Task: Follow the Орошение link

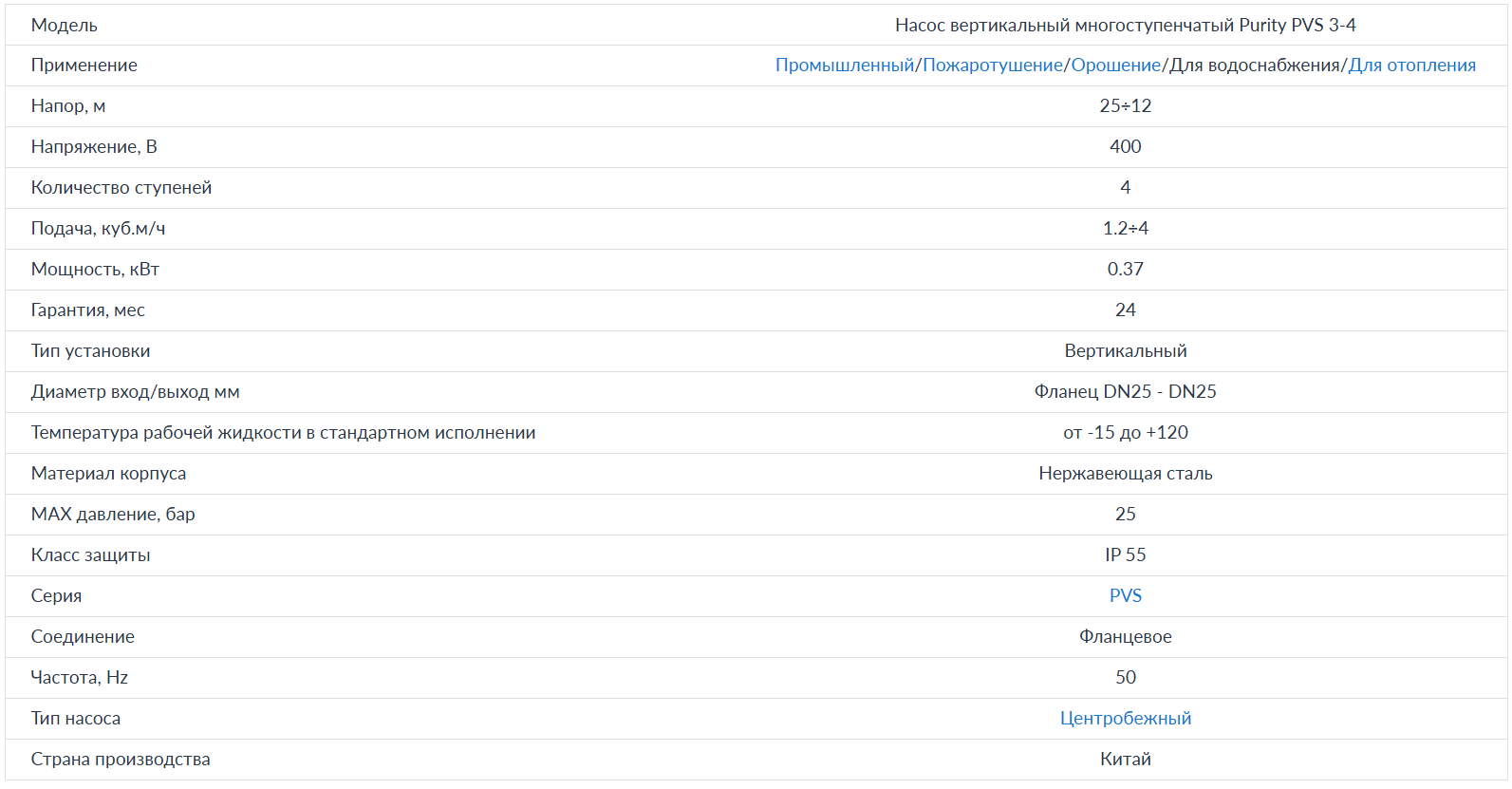Action: 1116,65
